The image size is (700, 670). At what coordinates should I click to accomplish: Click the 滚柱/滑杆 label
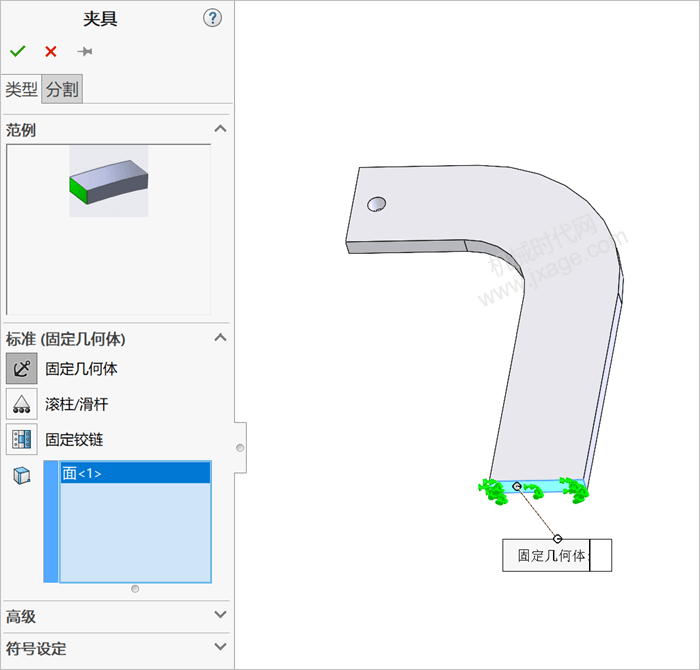click(76, 404)
